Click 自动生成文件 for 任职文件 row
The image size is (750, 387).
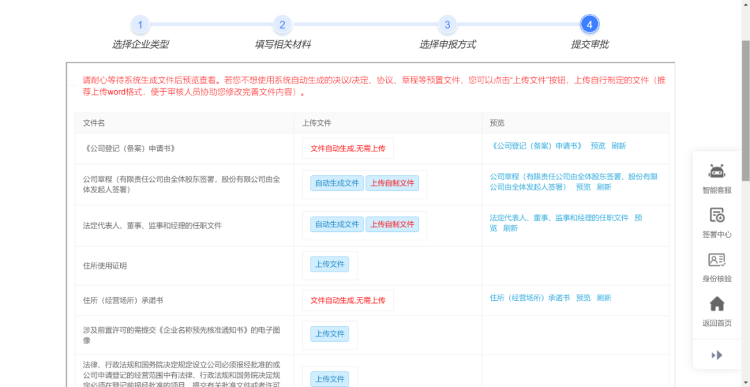[337, 224]
